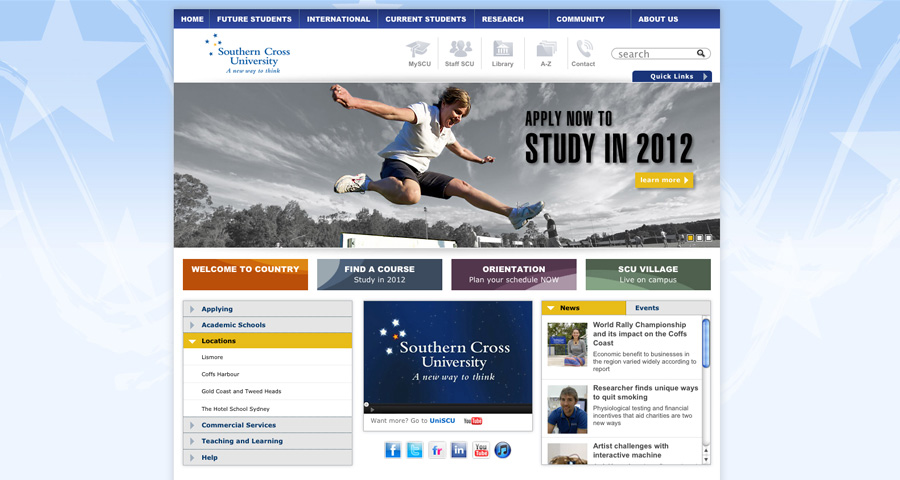This screenshot has height=480, width=900.
Task: Click into the search input field
Action: [x=655, y=54]
